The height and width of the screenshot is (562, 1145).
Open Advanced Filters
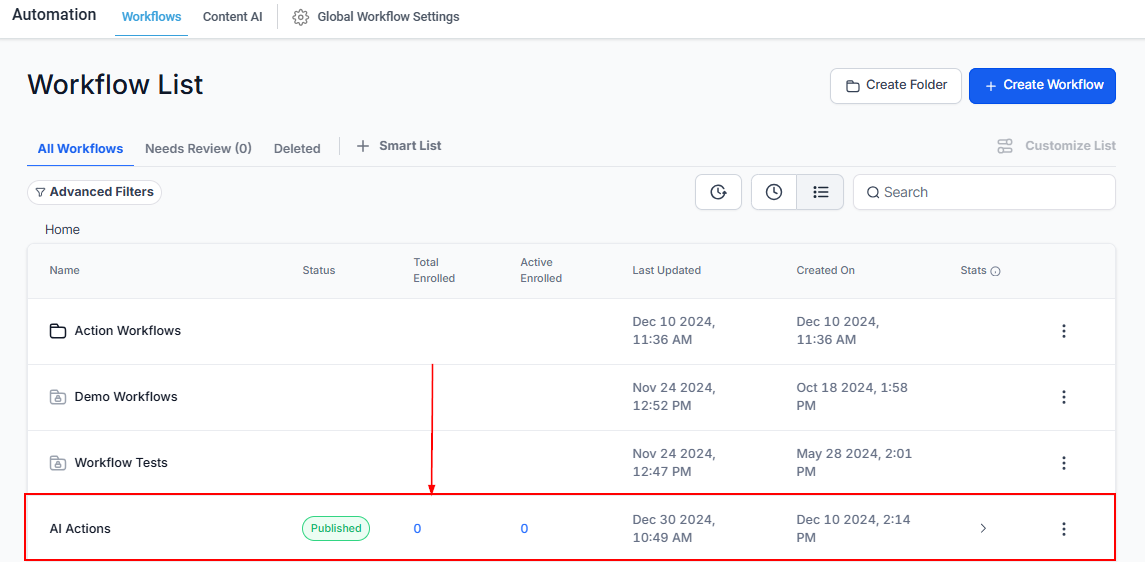pyautogui.click(x=94, y=192)
